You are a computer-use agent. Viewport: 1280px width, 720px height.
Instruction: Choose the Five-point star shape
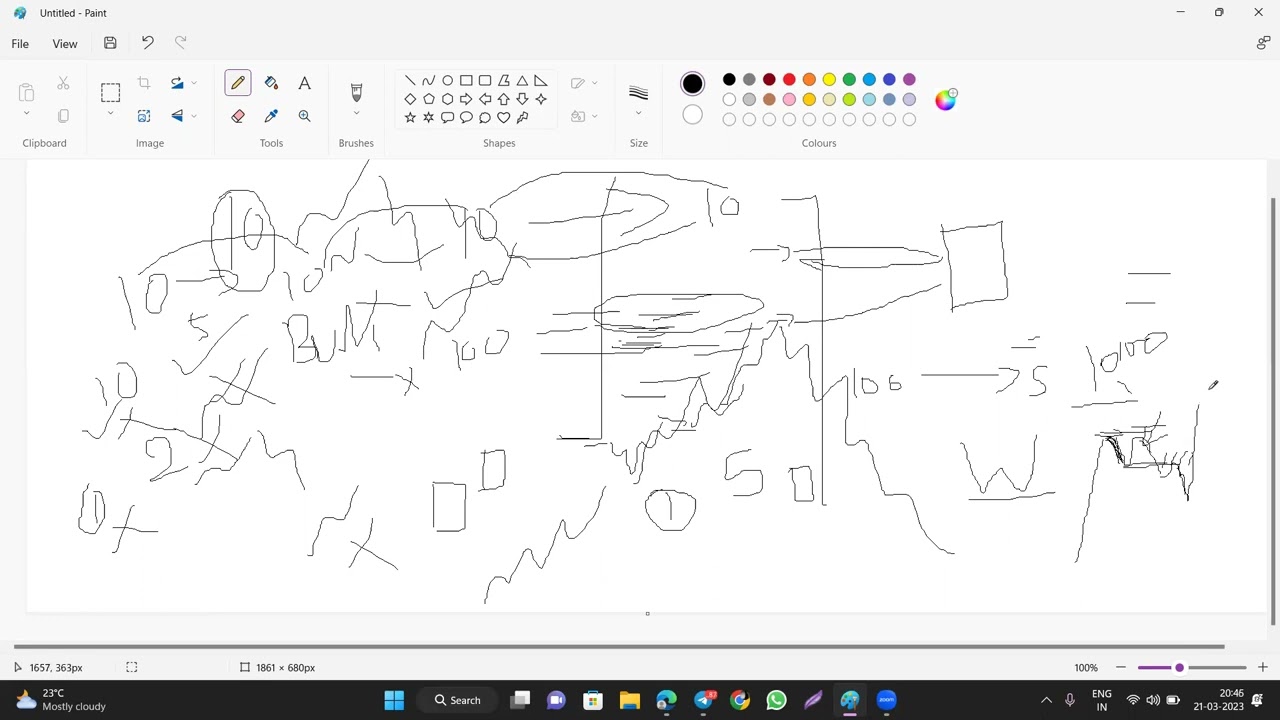click(x=410, y=118)
